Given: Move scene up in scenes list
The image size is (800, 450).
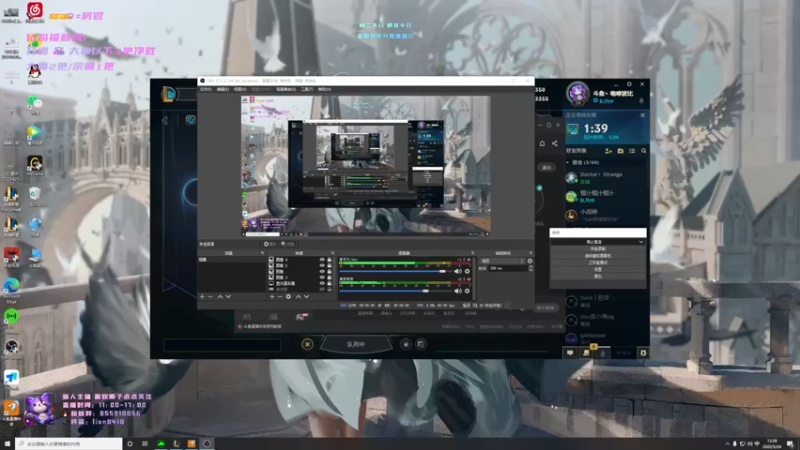Looking at the screenshot, I should tap(220, 296).
